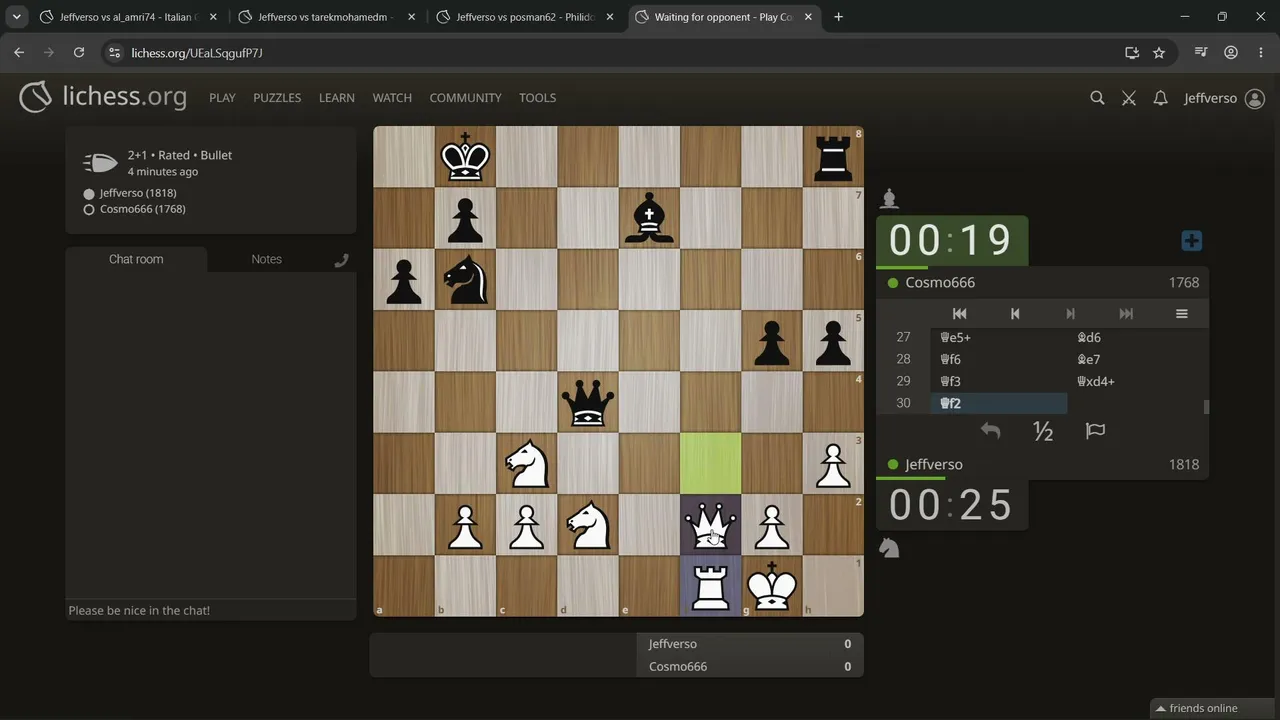1280x720 pixels.
Task: Open Jeffverso profile beside the bottom clock
Action: click(934, 465)
